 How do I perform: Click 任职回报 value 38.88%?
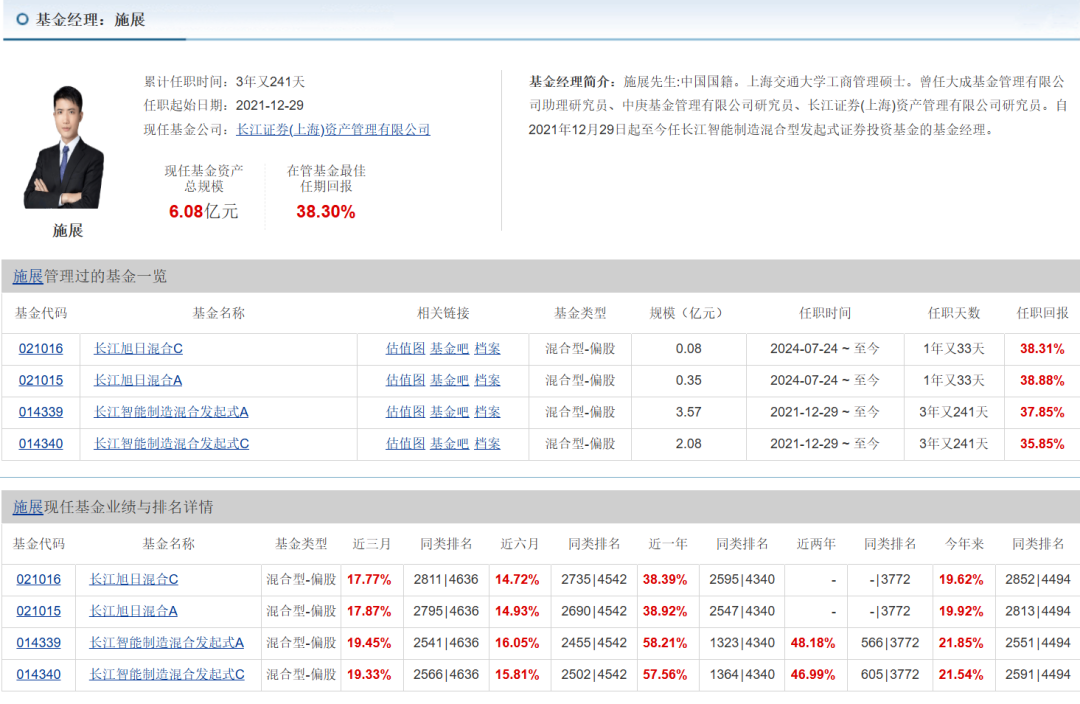1042,380
